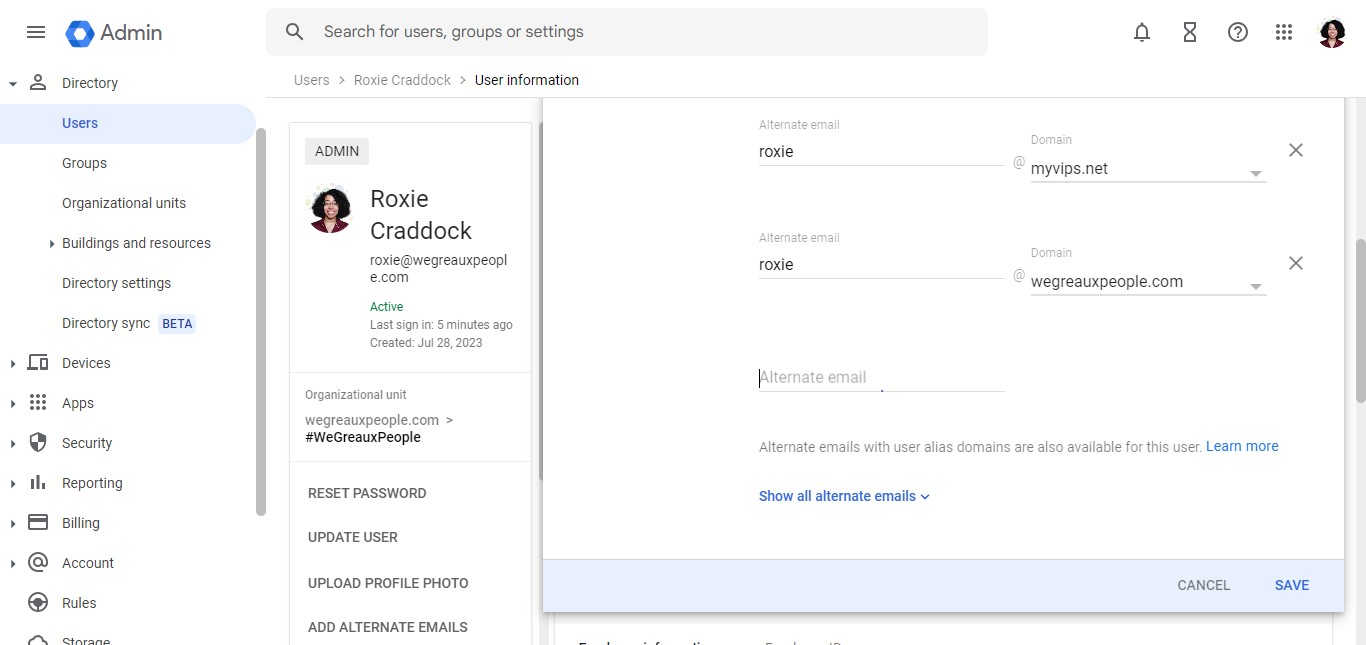
Task: Expand the Devices section in sidebar
Action: 13,363
